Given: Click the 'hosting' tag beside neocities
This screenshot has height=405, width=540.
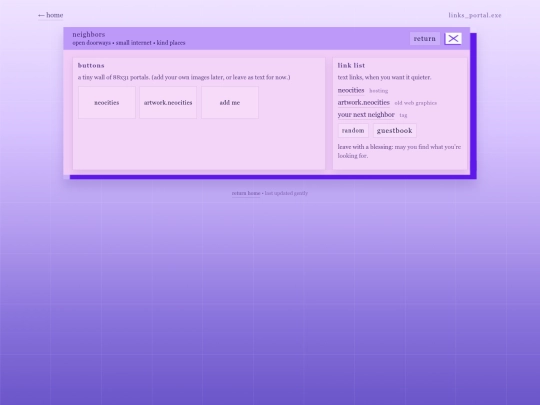Looking at the screenshot, I should tap(379, 91).
